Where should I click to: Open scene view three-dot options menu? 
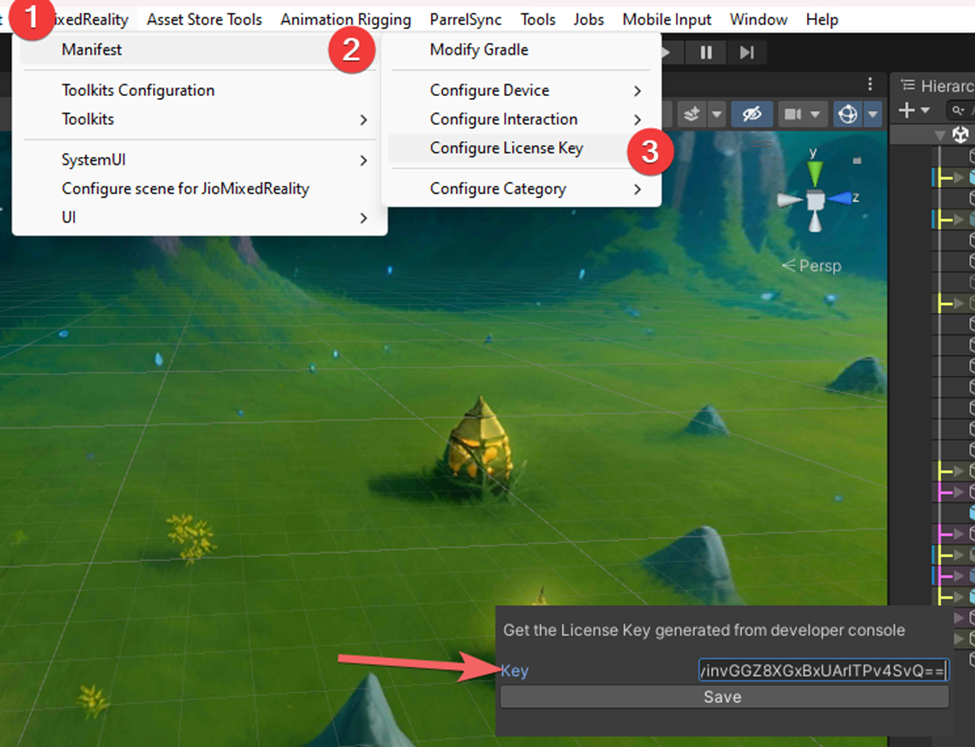click(871, 84)
